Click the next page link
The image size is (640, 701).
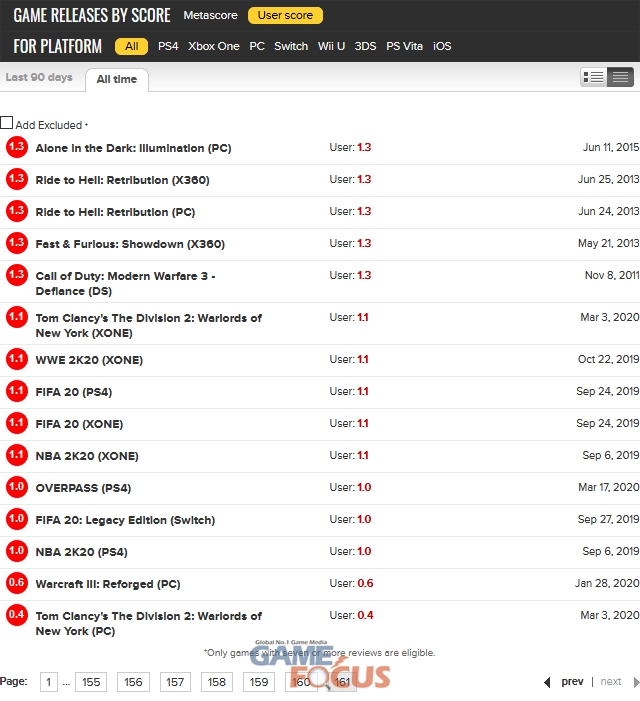point(611,682)
